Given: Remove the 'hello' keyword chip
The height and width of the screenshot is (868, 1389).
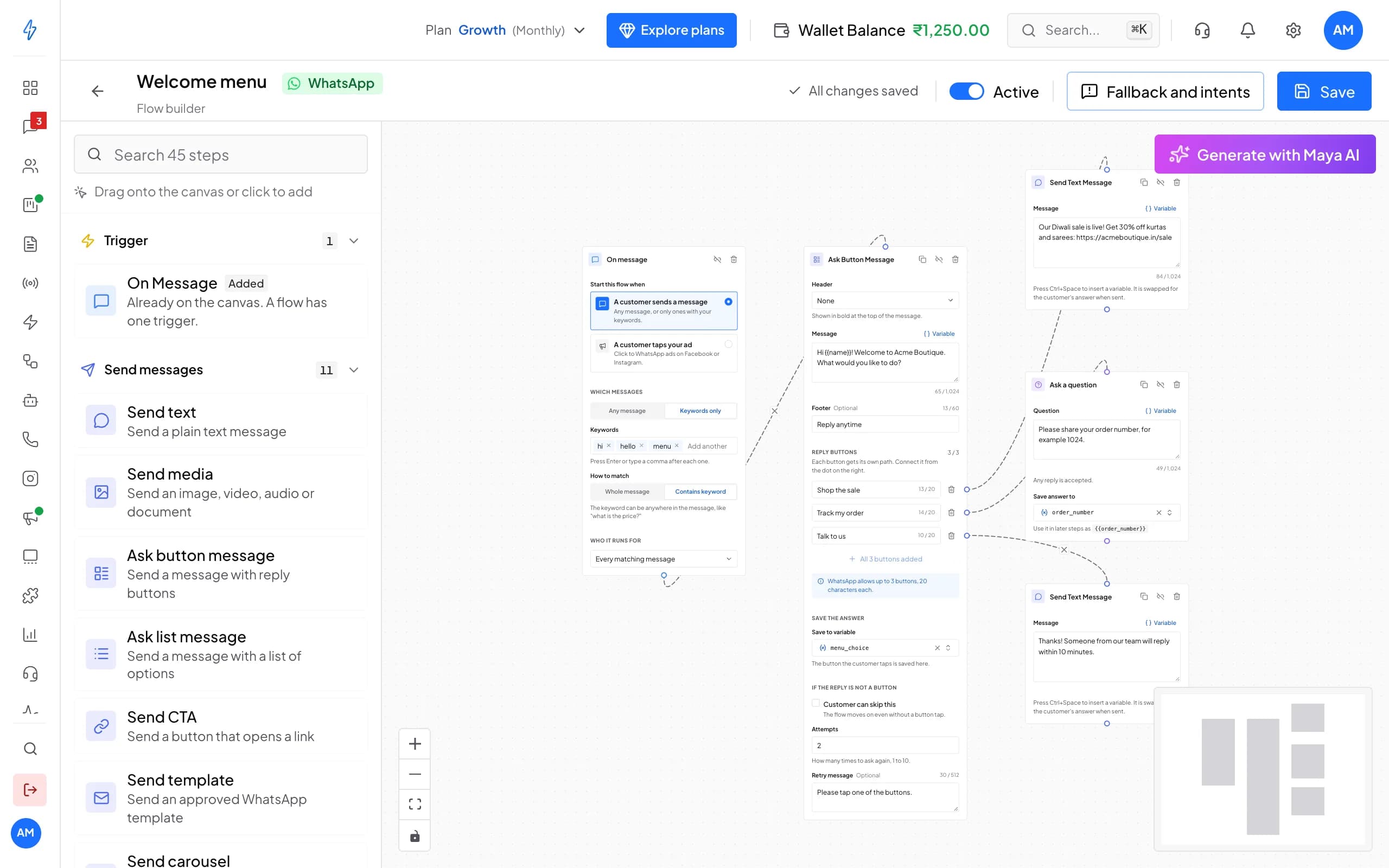Looking at the screenshot, I should point(641,446).
